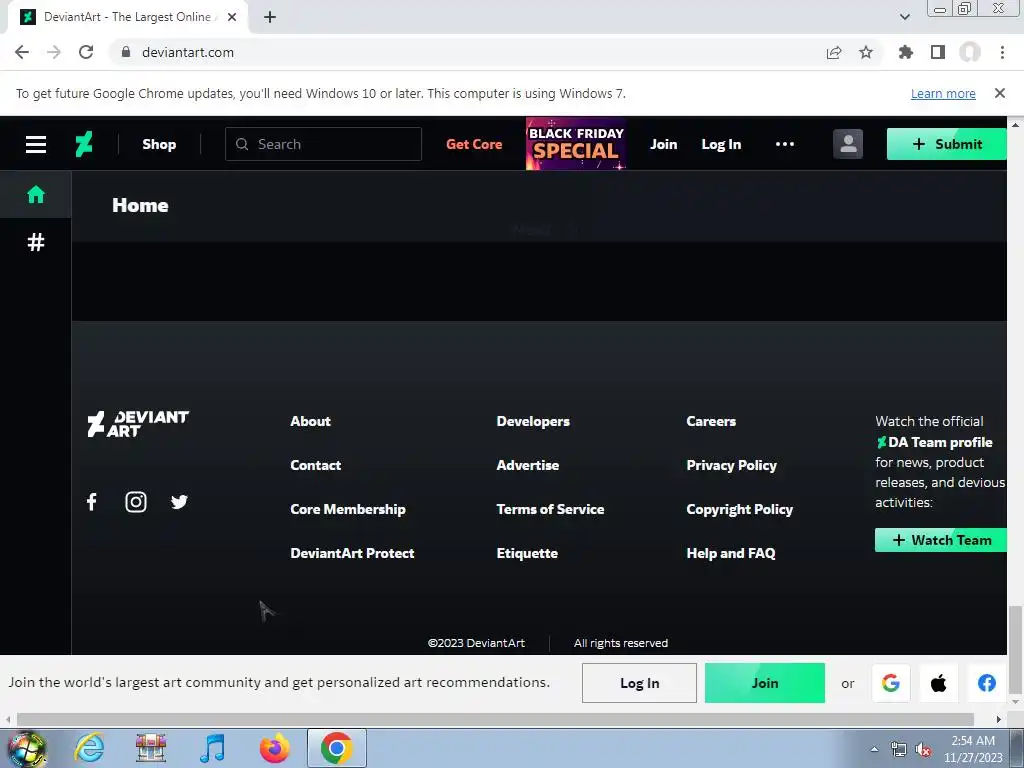This screenshot has width=1024, height=768.
Task: Open the Terms of Service link
Action: (550, 509)
